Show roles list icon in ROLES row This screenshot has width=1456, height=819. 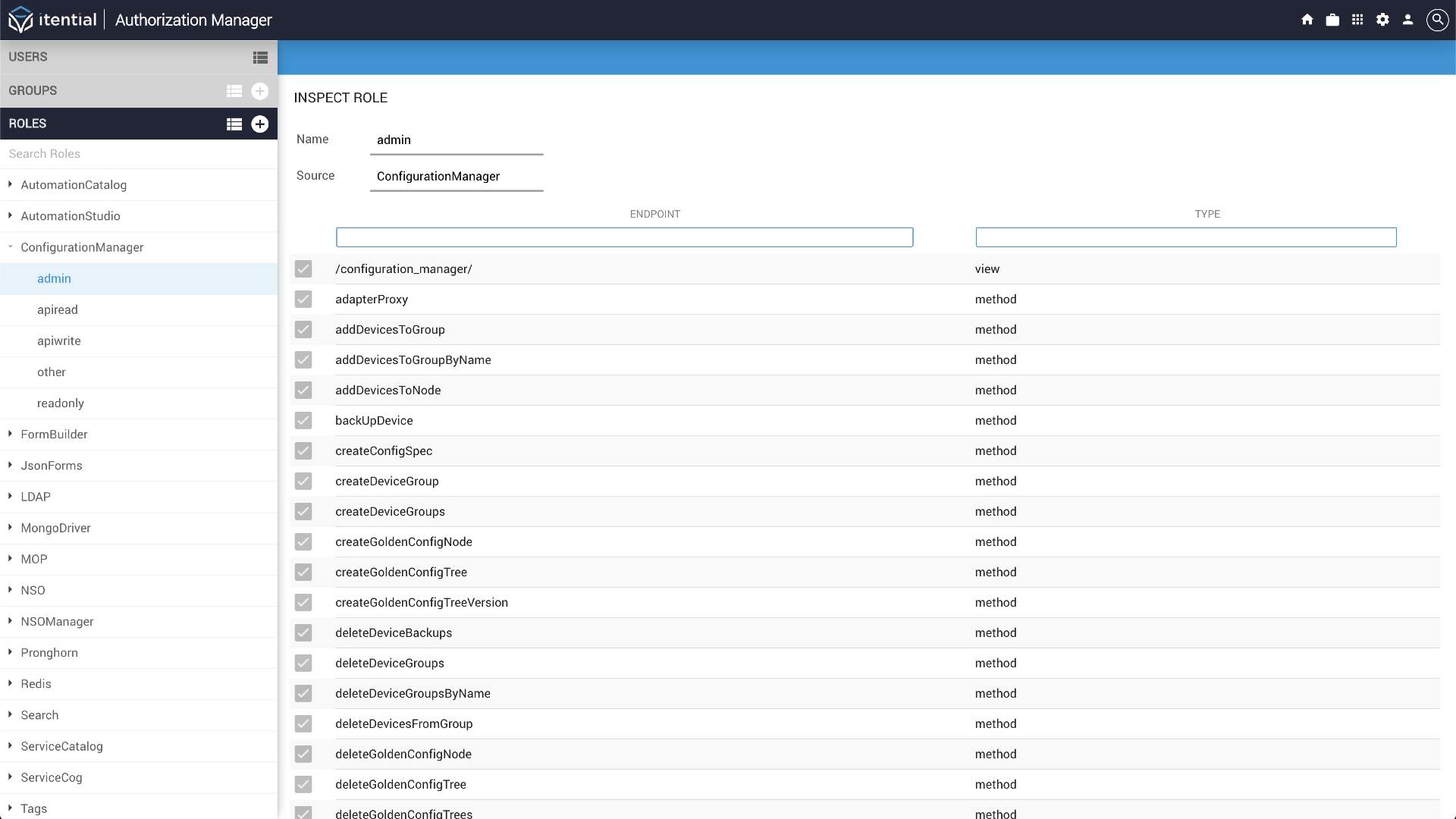click(234, 124)
